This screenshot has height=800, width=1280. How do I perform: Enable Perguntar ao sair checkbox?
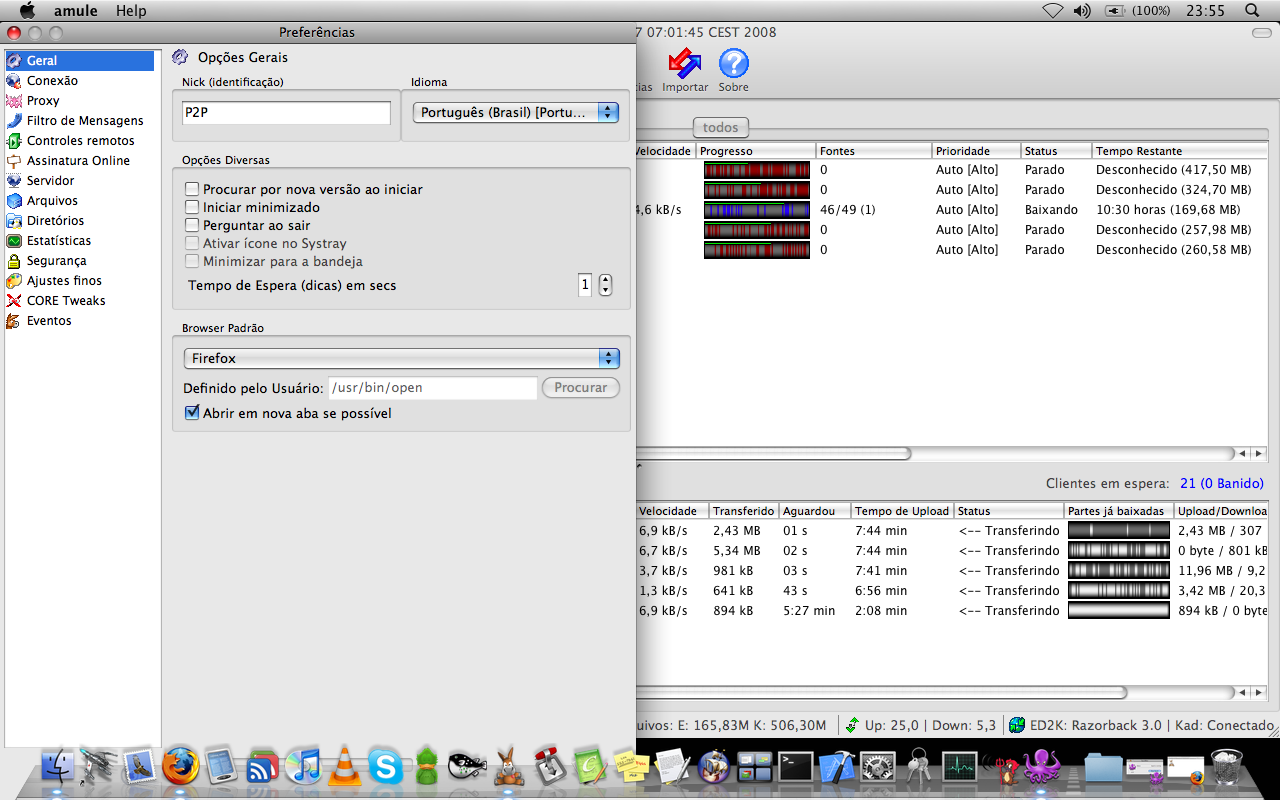193,225
